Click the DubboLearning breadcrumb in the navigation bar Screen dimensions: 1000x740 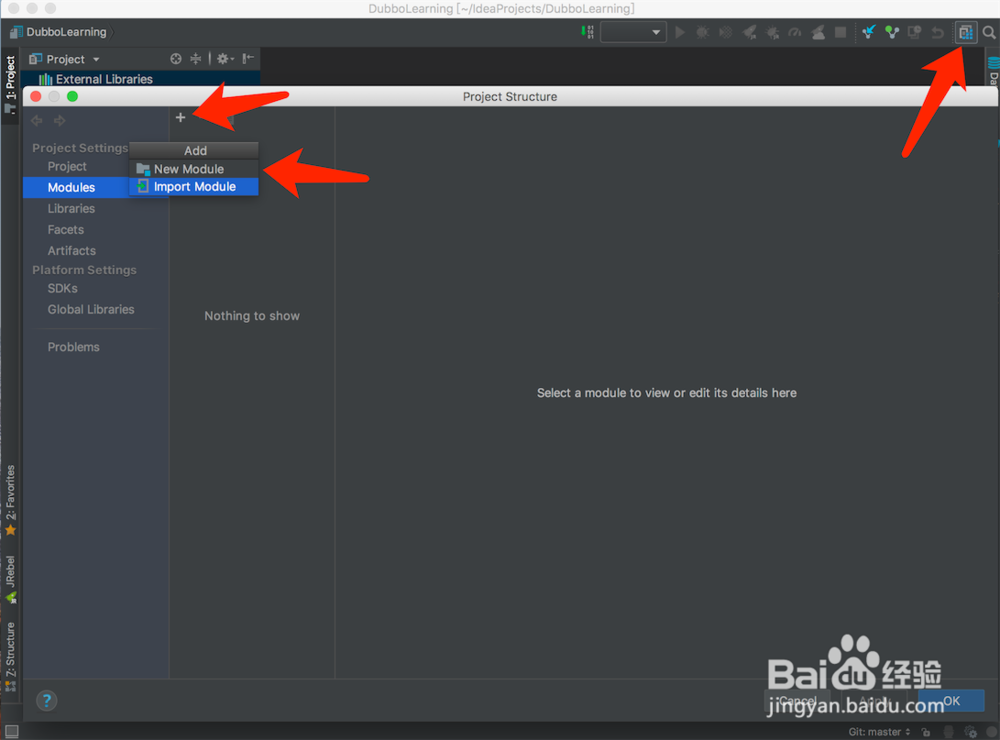click(x=59, y=32)
